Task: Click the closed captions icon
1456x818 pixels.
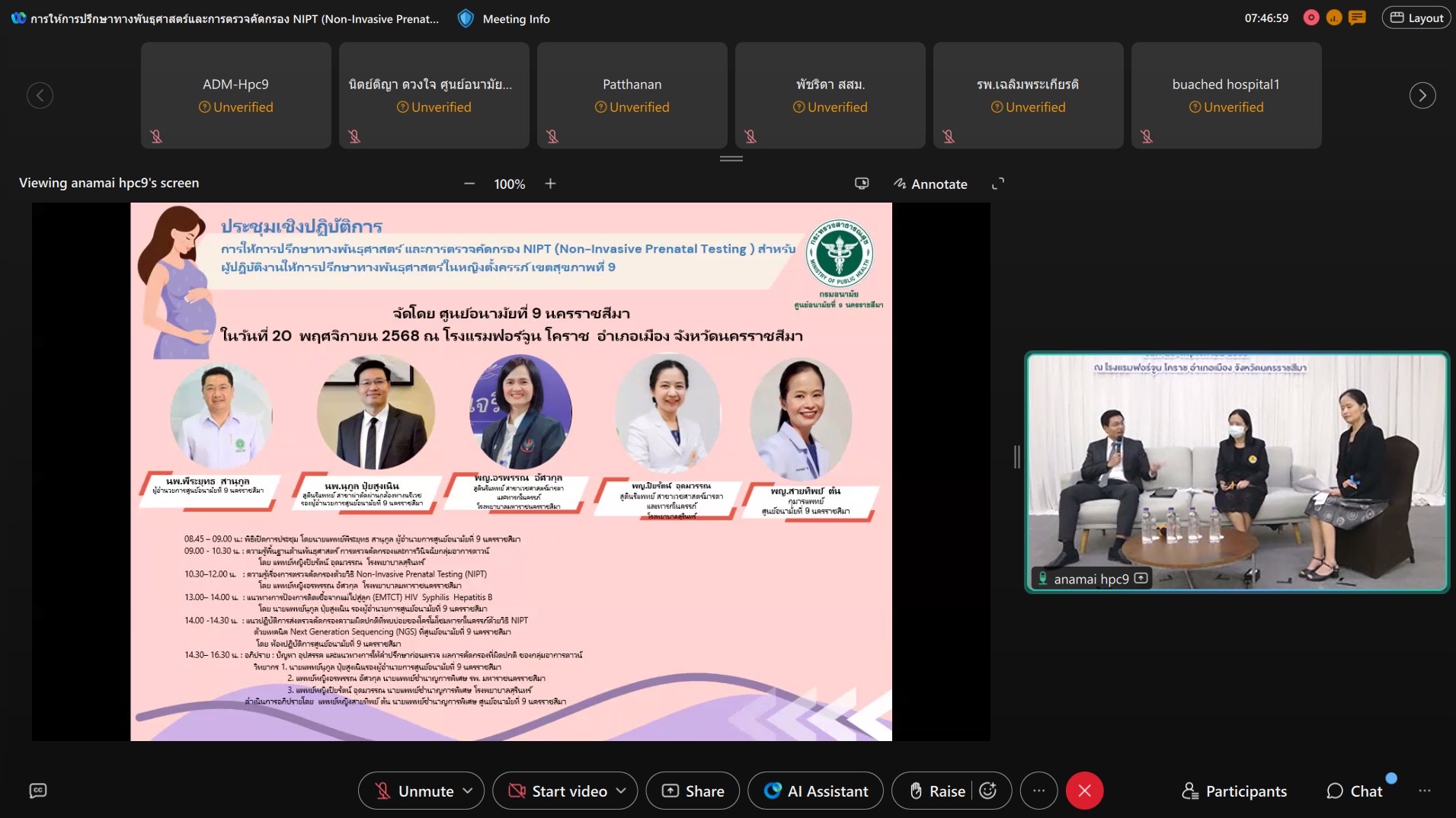Action: (x=37, y=791)
